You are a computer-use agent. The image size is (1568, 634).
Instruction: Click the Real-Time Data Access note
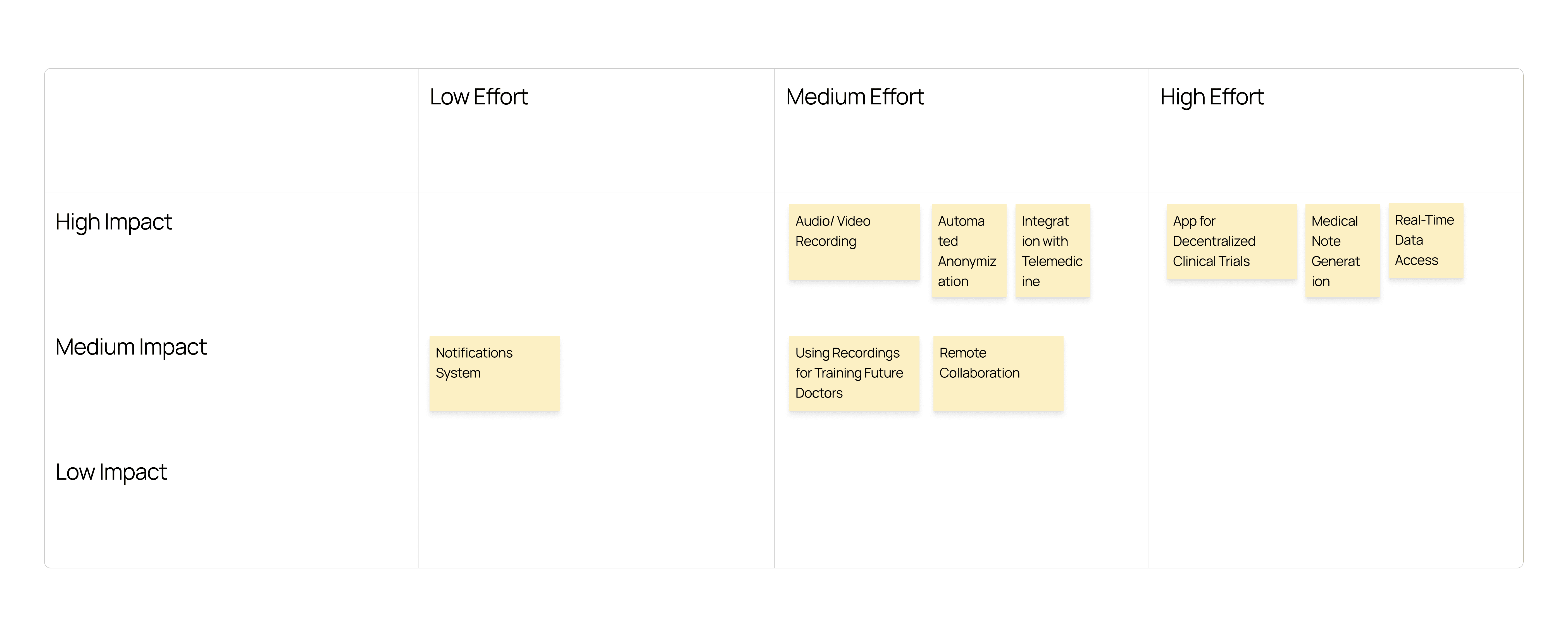[x=1426, y=241]
